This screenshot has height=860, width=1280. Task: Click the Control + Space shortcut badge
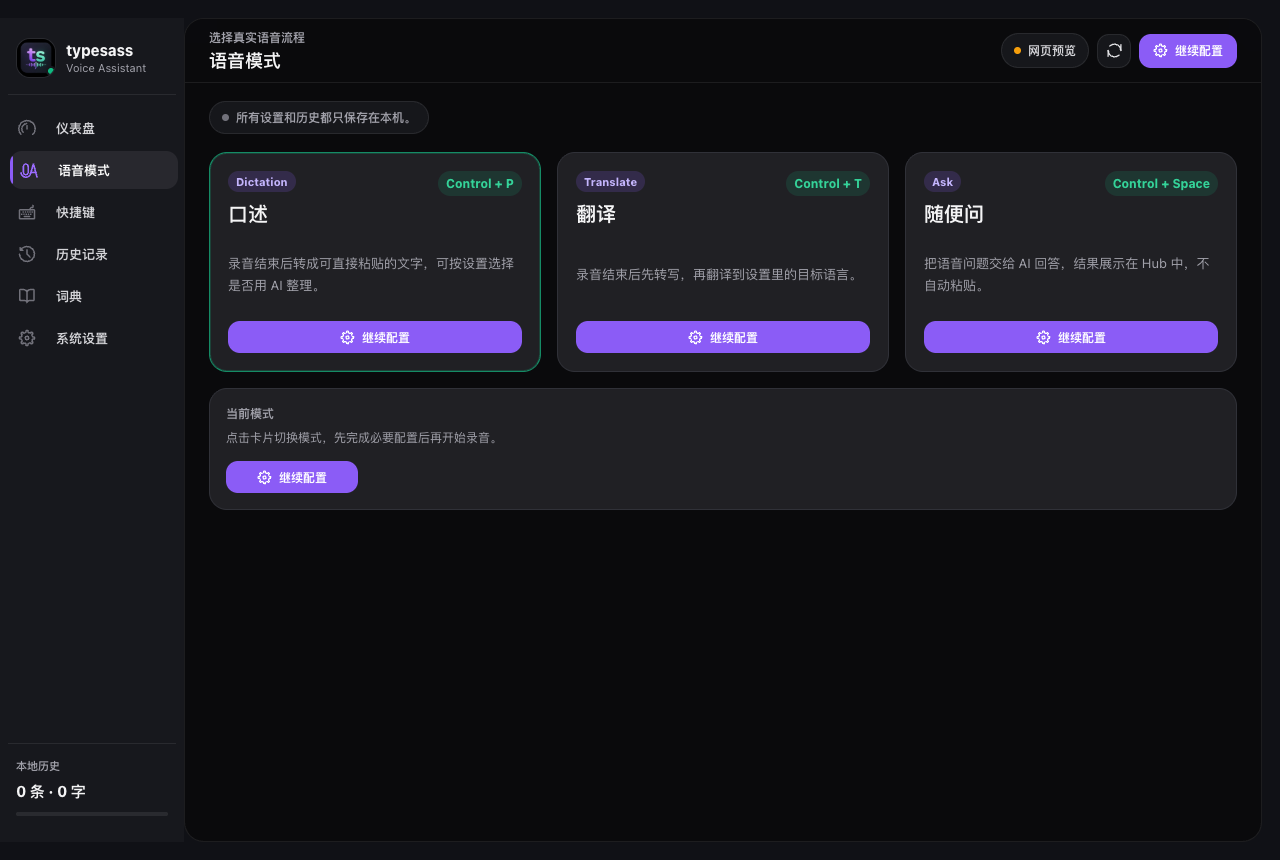click(x=1161, y=183)
